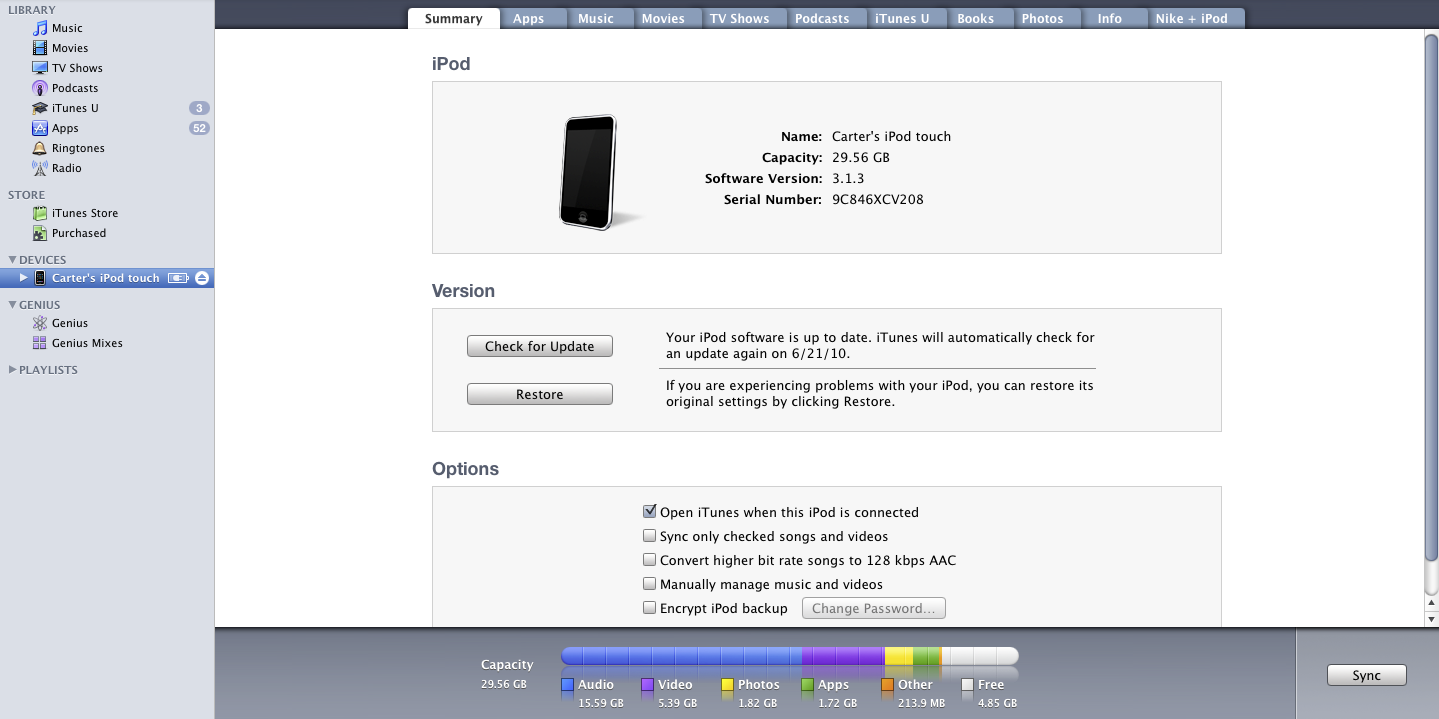Click the 15.59 GB audio size label

[x=601, y=703]
